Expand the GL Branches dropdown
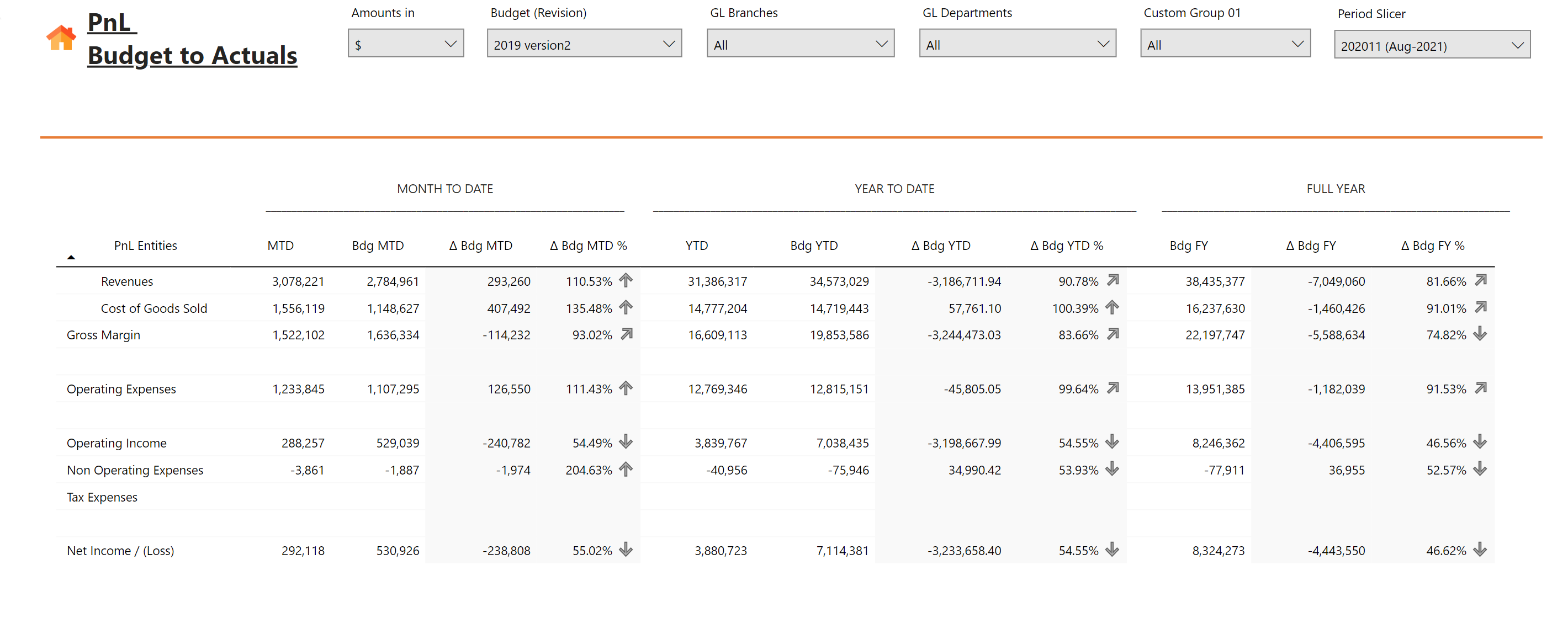Viewport: 1568px width, 629px height. [x=800, y=44]
